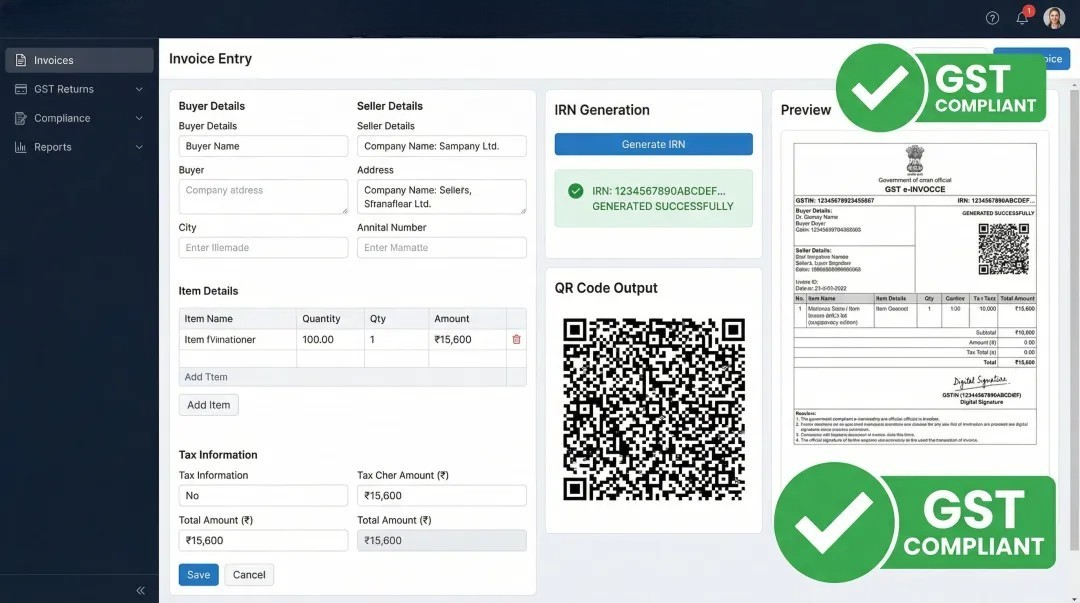Open the user profile avatar

click(x=1054, y=18)
